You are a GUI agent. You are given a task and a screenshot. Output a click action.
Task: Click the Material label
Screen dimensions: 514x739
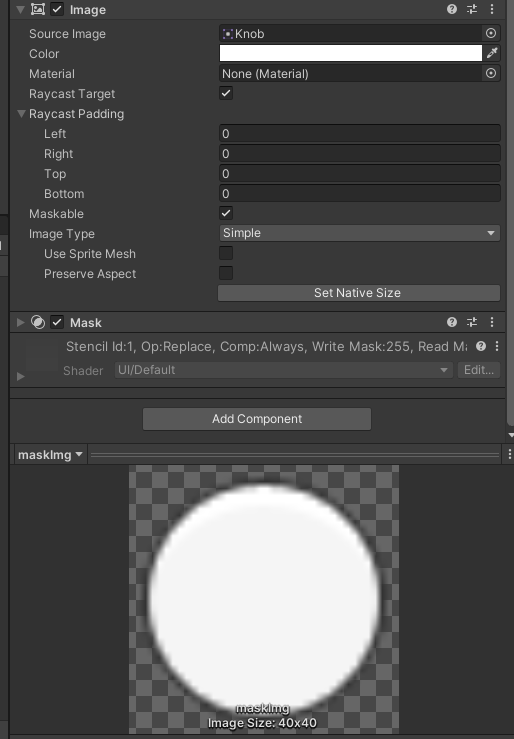(x=52, y=74)
